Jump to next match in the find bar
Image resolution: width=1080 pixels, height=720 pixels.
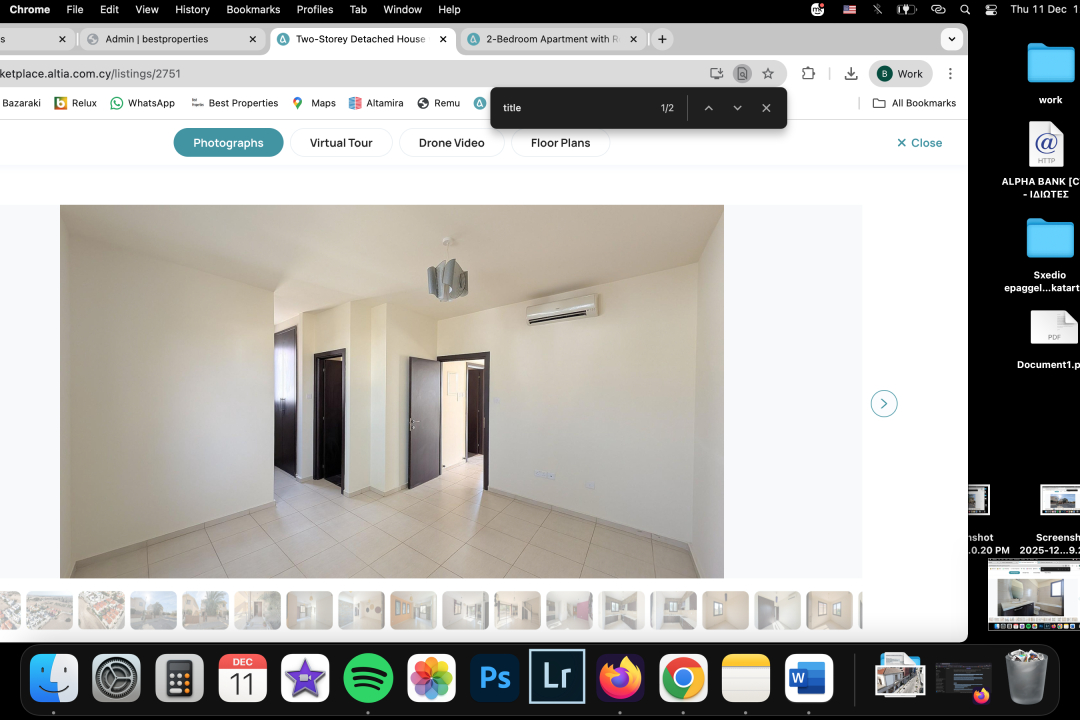click(737, 107)
